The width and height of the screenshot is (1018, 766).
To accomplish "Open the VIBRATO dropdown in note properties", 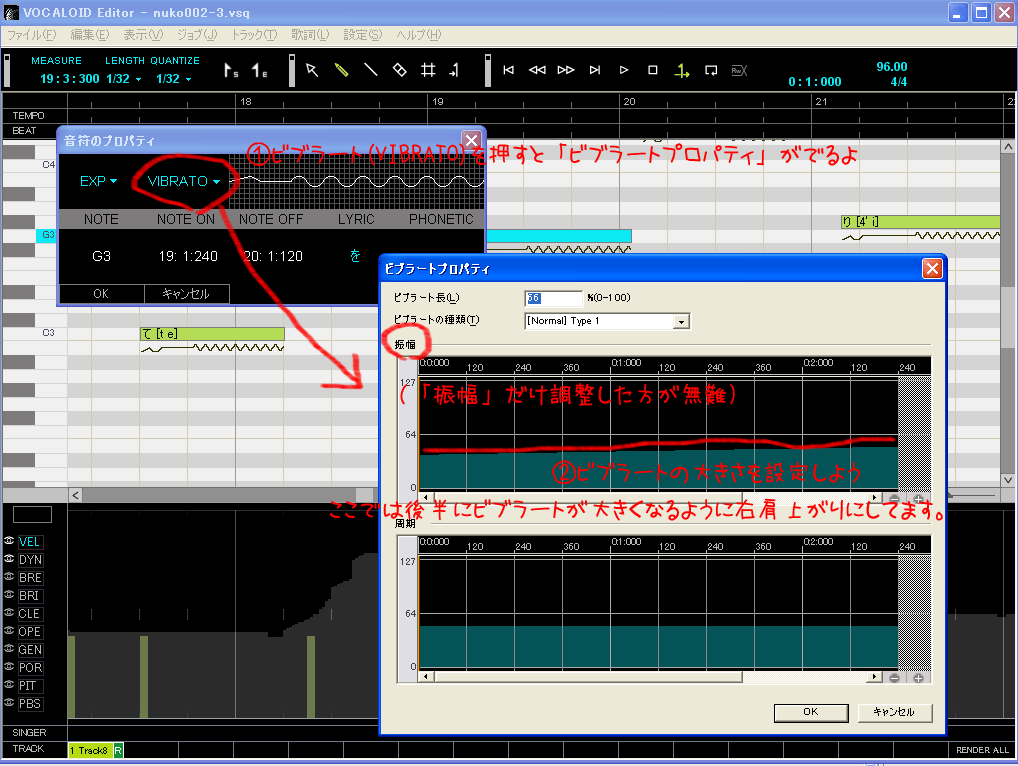I will pyautogui.click(x=184, y=181).
